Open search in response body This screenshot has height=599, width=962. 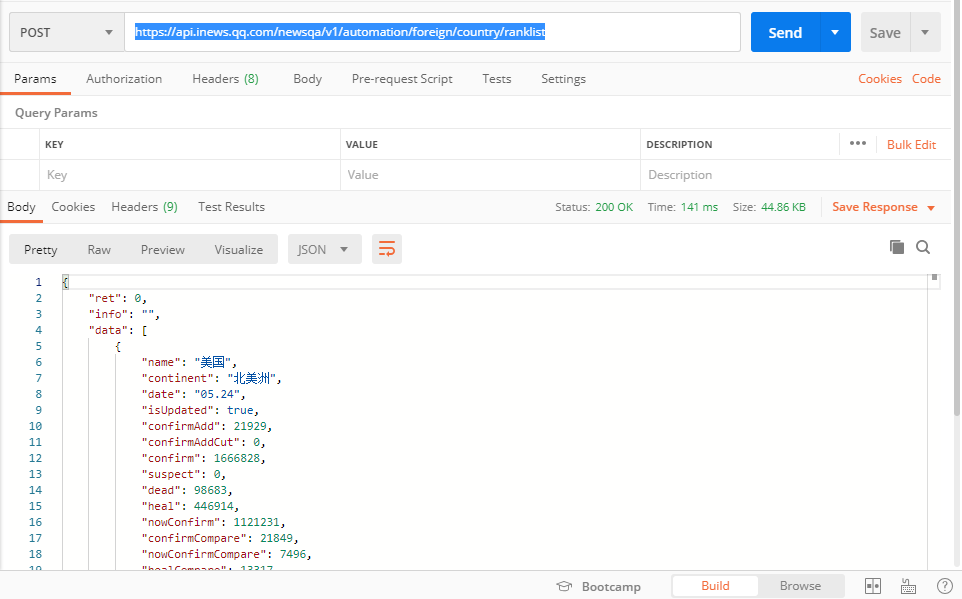click(923, 247)
